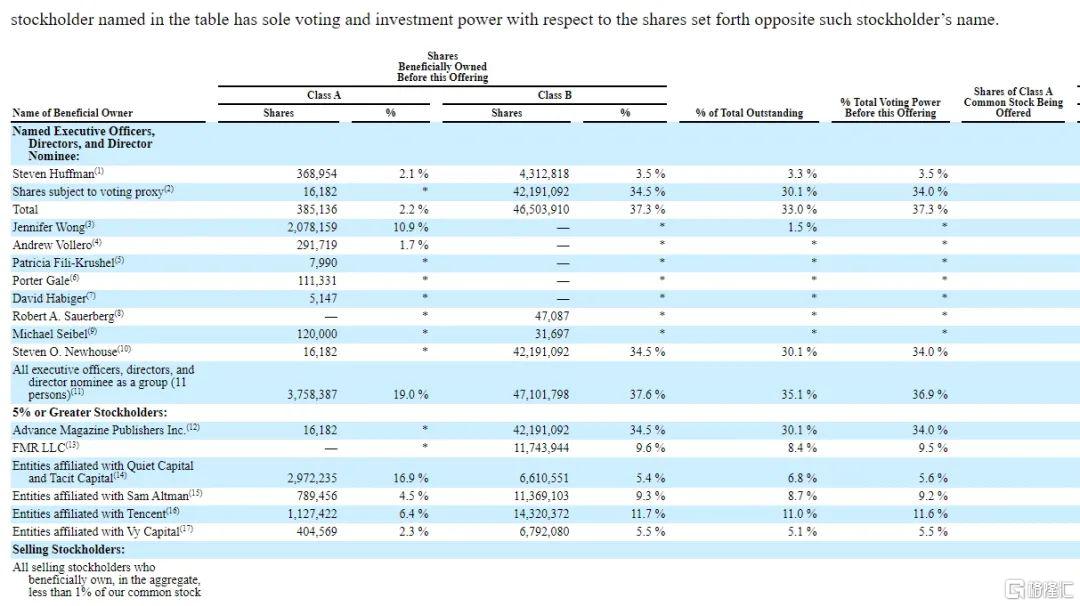Click the 'Class B' column group header
Image resolution: width=1080 pixels, height=606 pixels.
(554, 95)
